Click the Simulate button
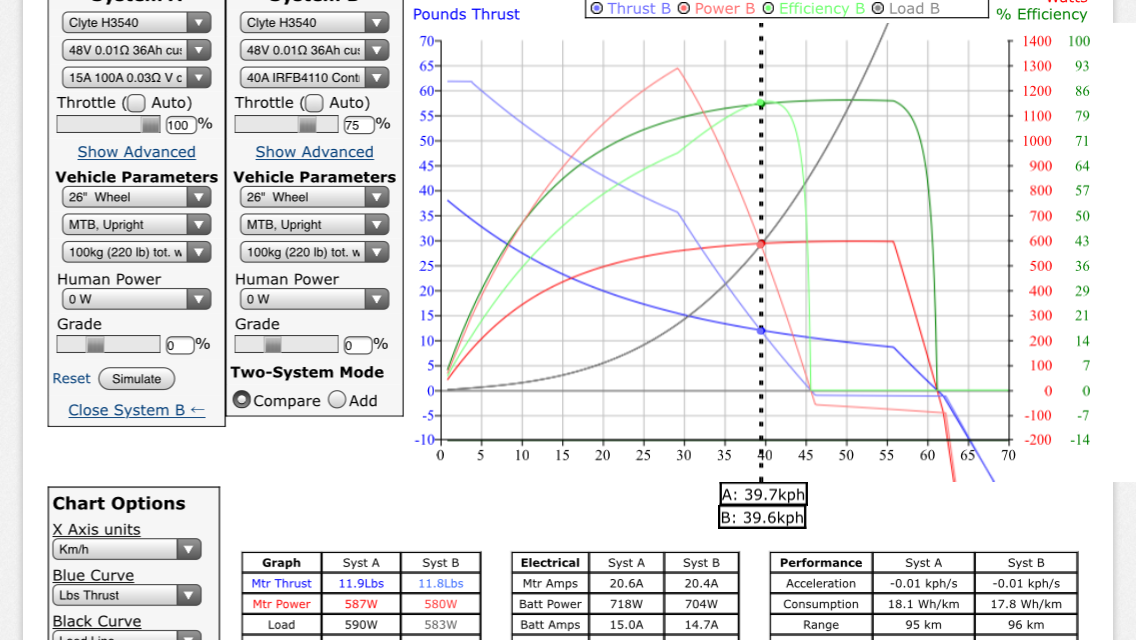 [x=137, y=379]
